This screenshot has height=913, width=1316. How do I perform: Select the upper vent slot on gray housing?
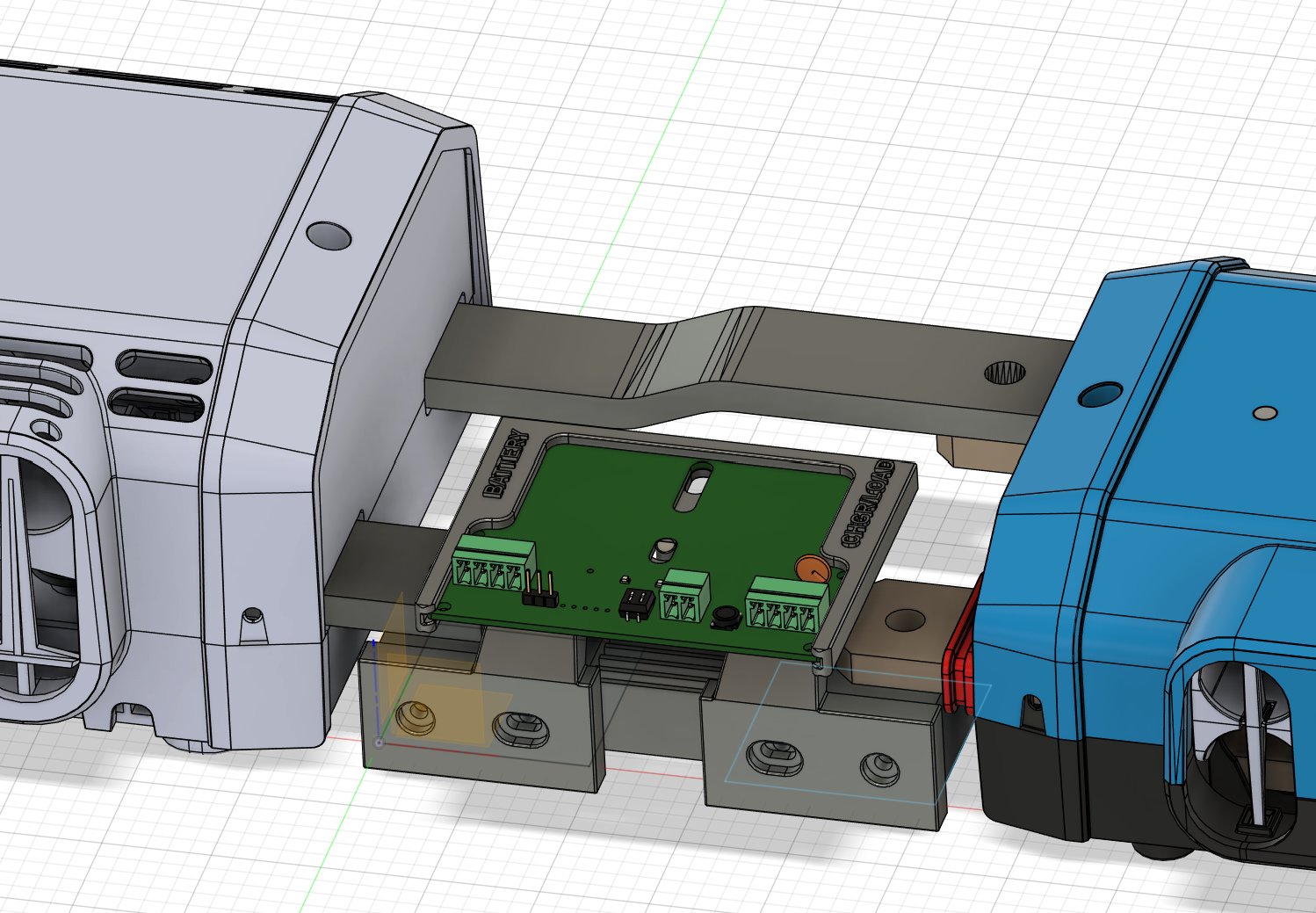164,368
